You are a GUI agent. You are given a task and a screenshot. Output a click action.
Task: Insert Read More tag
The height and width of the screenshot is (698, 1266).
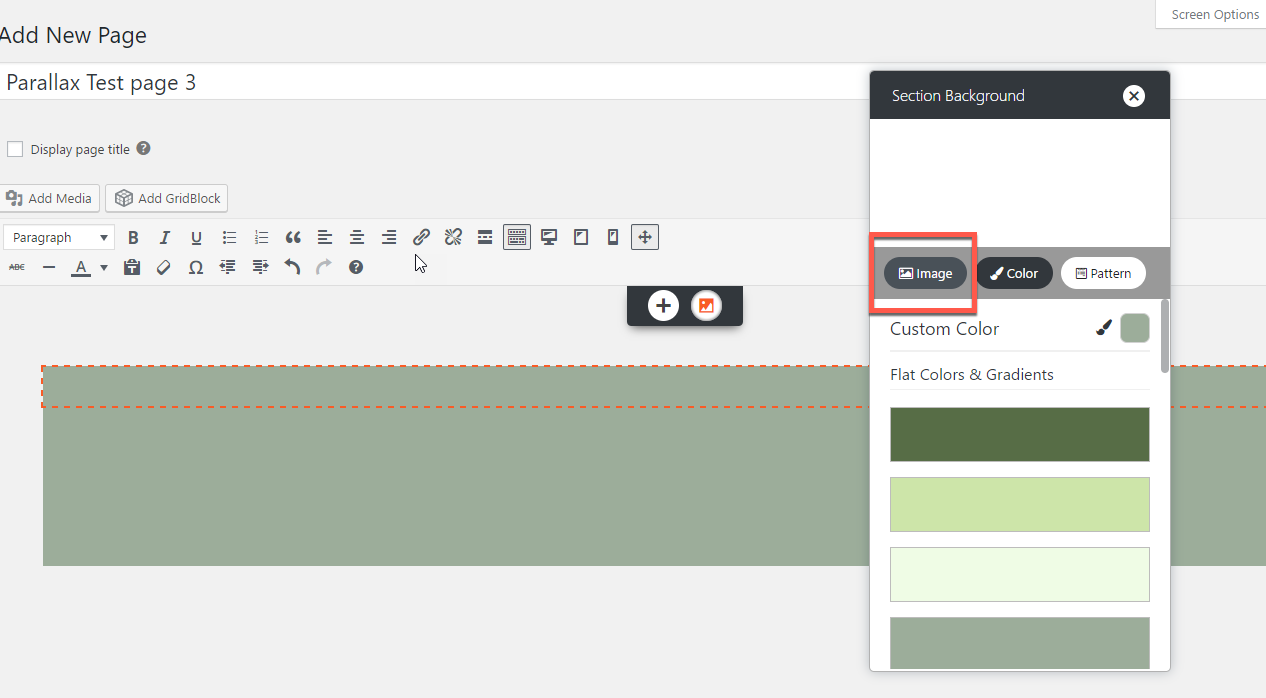pos(485,237)
